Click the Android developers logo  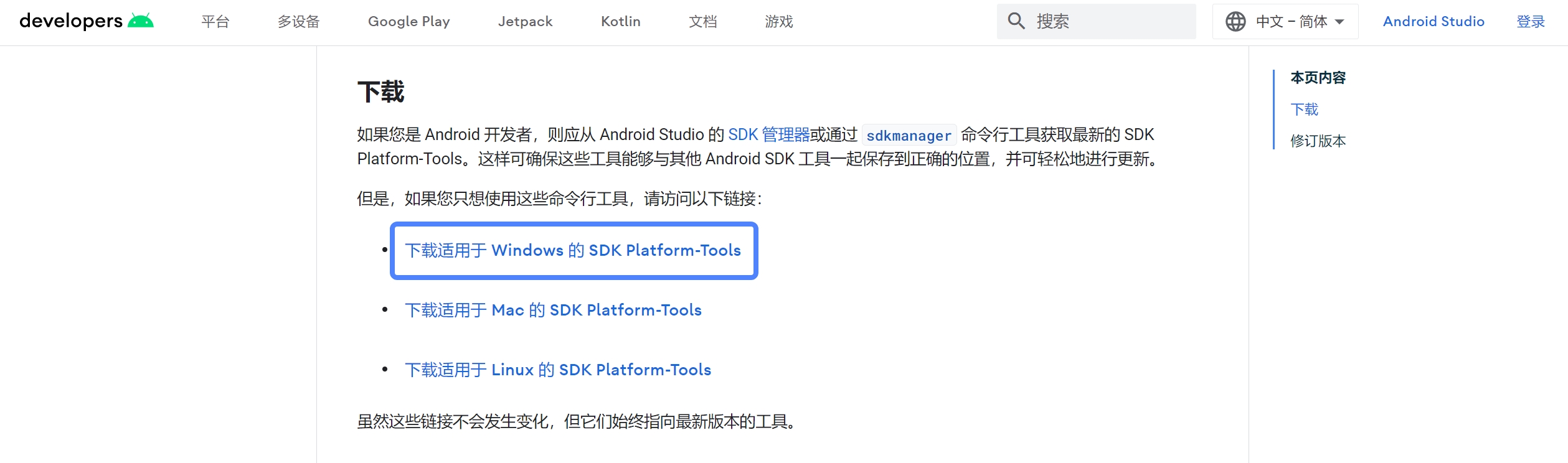coord(86,21)
